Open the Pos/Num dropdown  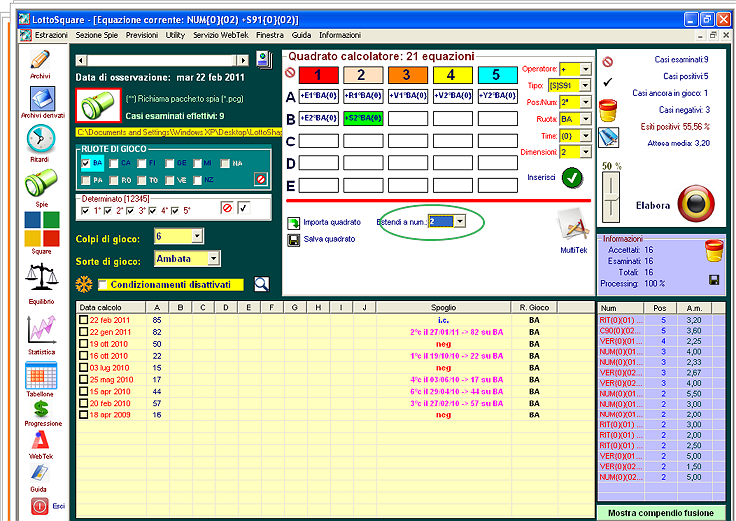(x=585, y=102)
